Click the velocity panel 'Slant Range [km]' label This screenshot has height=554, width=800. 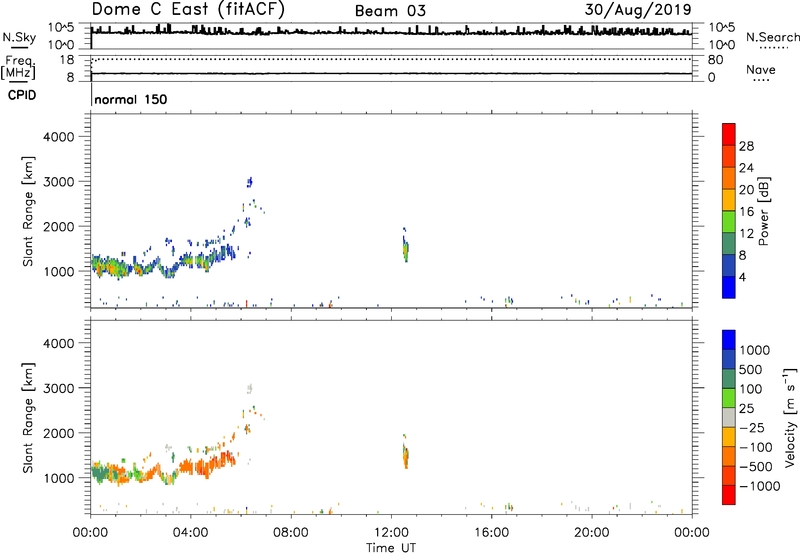[x=28, y=418]
